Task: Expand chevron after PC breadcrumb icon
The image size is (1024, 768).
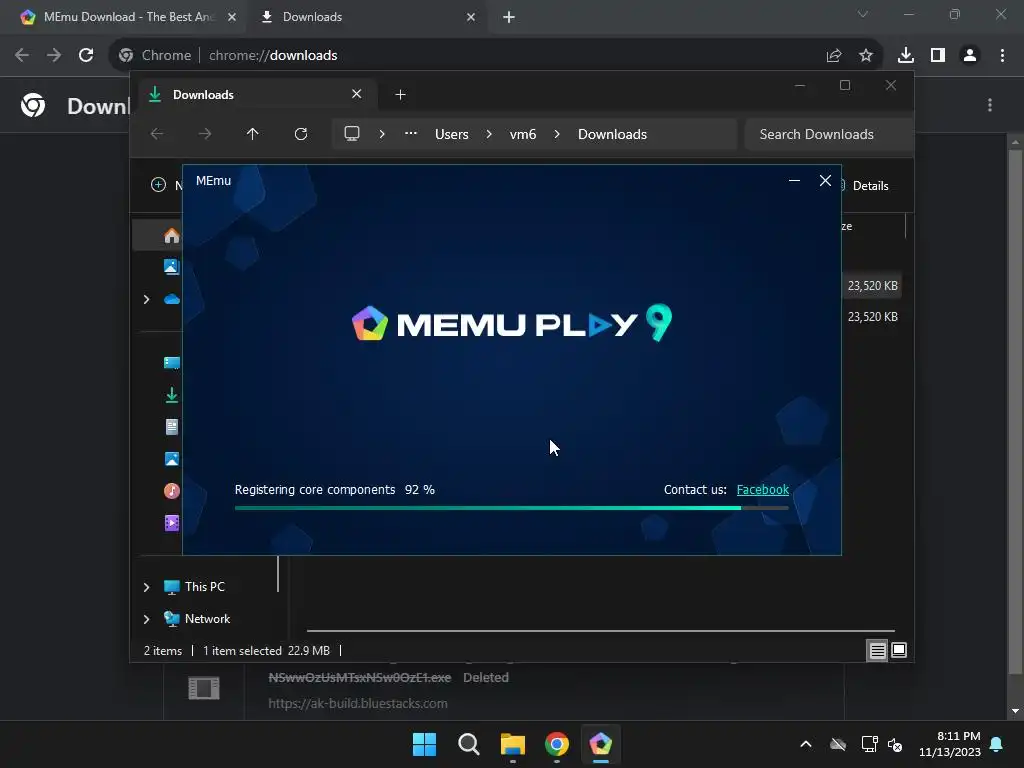Action: [x=382, y=134]
